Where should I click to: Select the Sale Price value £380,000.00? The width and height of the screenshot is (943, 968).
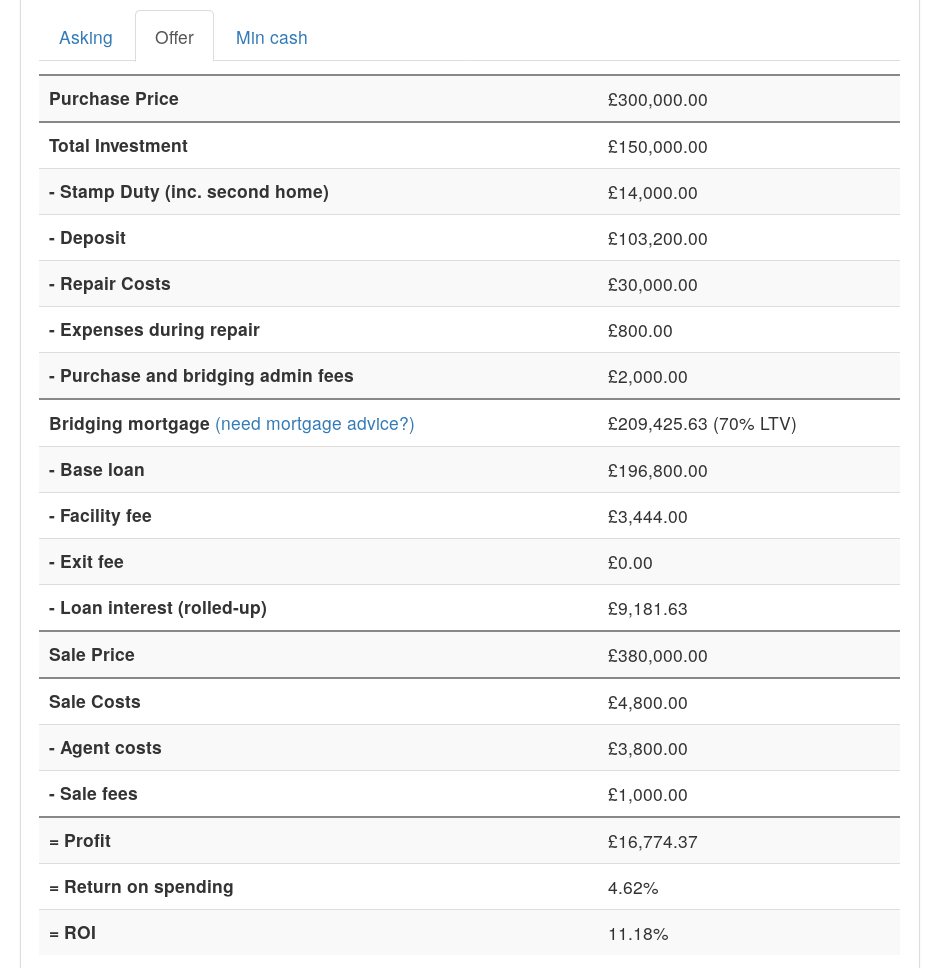point(657,656)
